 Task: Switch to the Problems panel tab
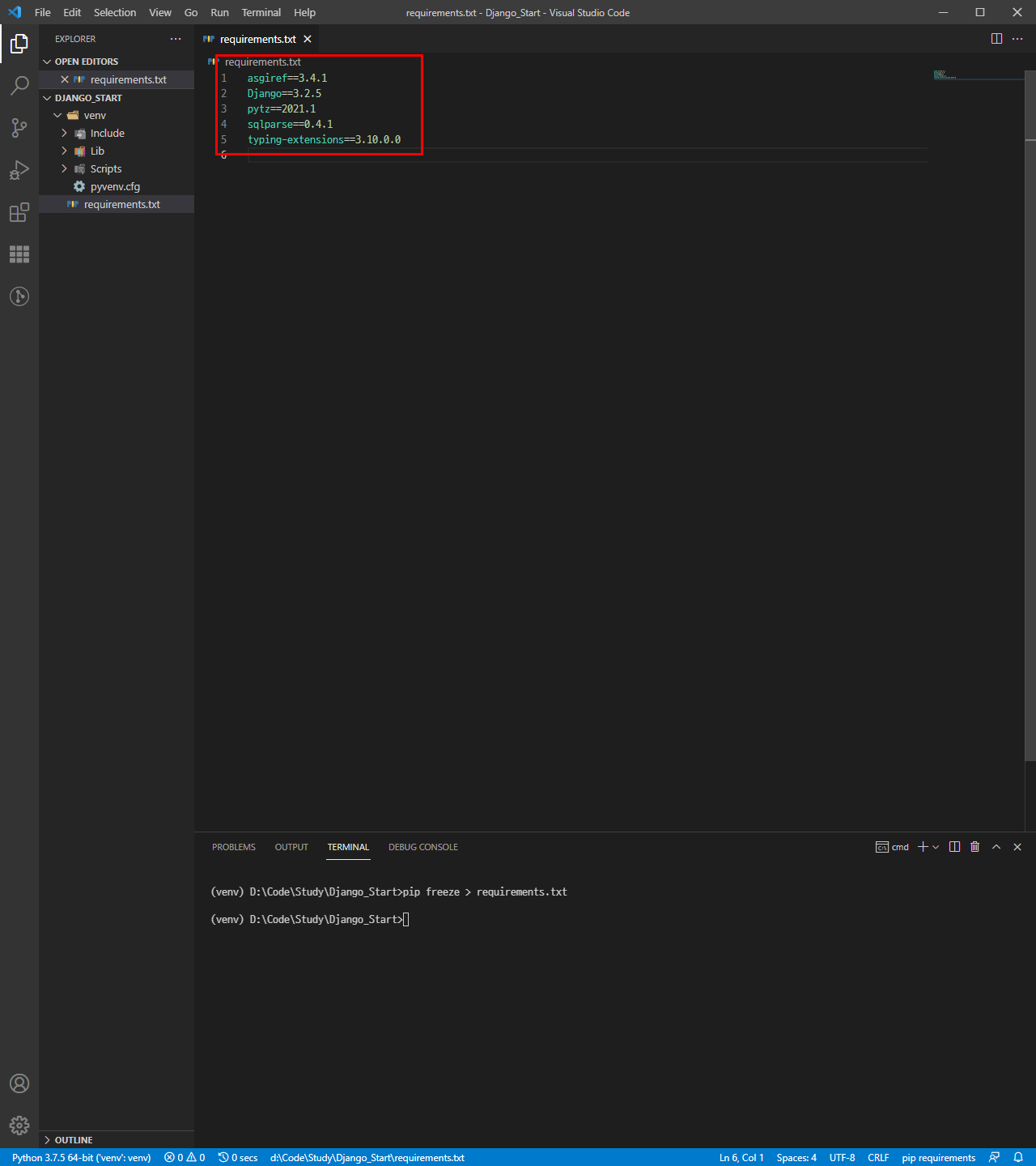pyautogui.click(x=234, y=847)
